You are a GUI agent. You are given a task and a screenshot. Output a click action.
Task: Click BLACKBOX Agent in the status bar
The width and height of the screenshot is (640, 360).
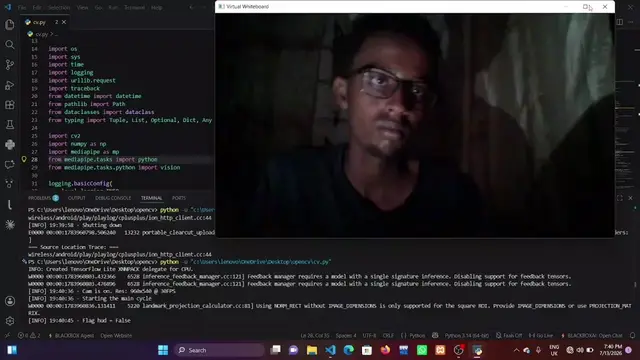click(71, 336)
